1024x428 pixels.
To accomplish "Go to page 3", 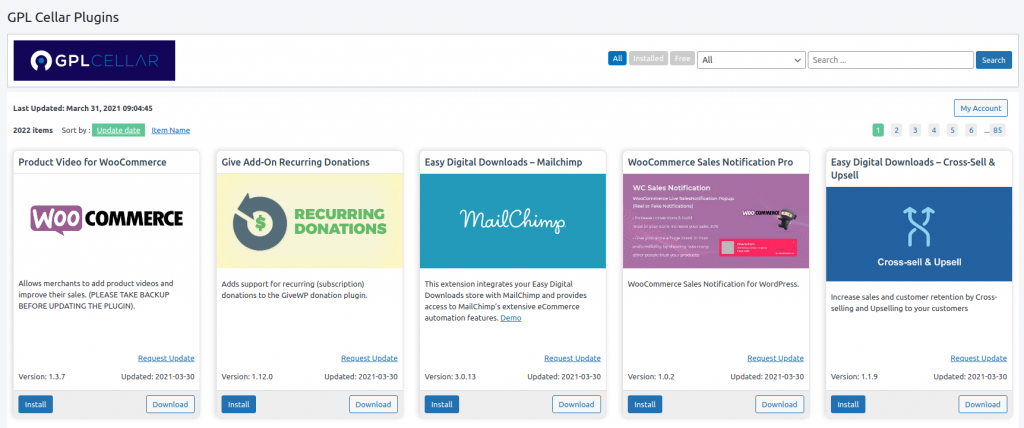I will pyautogui.click(x=916, y=130).
